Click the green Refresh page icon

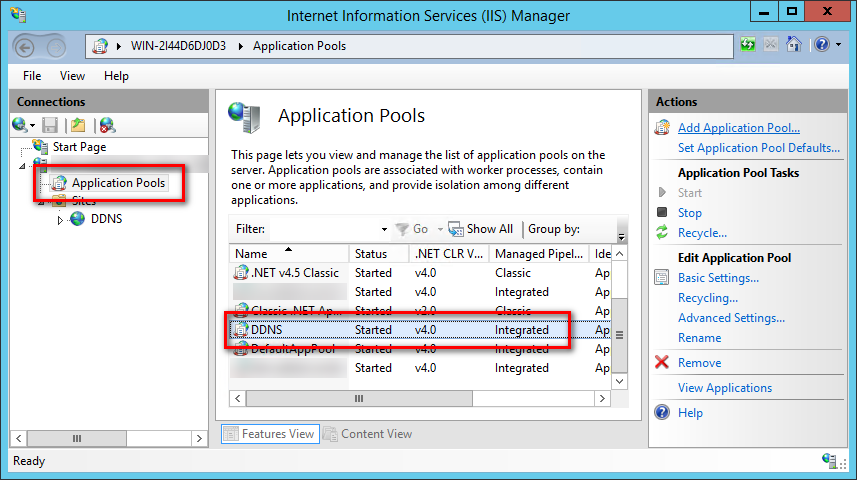click(x=748, y=44)
